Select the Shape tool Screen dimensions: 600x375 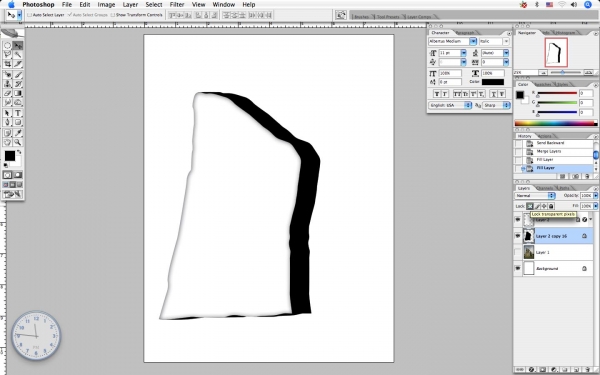(18, 122)
